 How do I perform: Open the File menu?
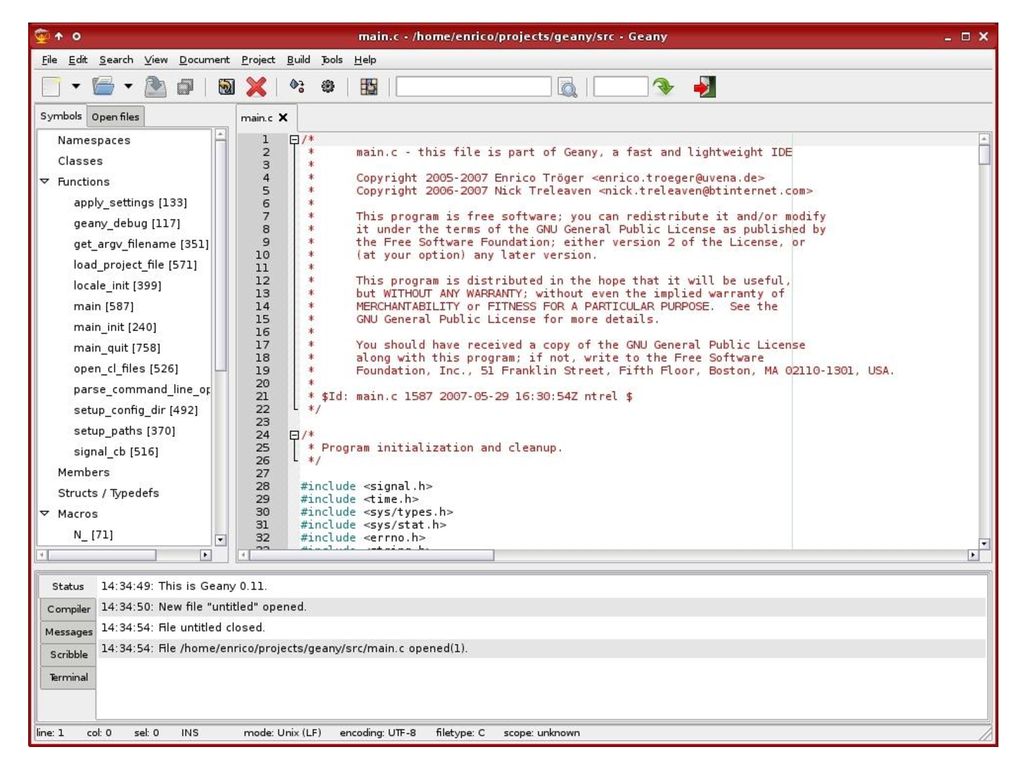[x=49, y=59]
